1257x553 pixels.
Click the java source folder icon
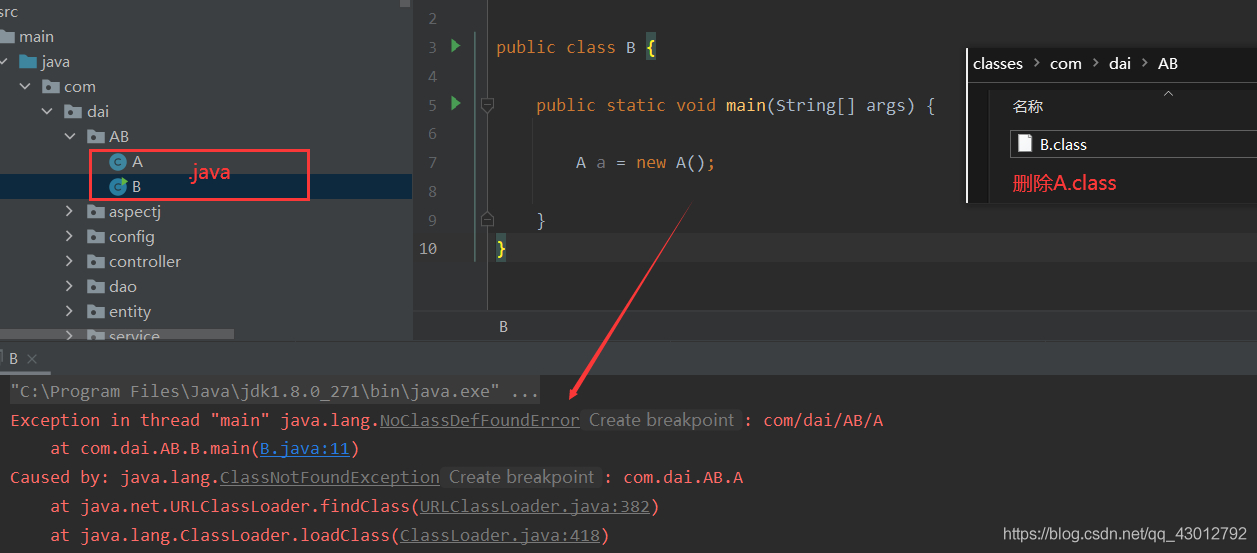tap(28, 61)
